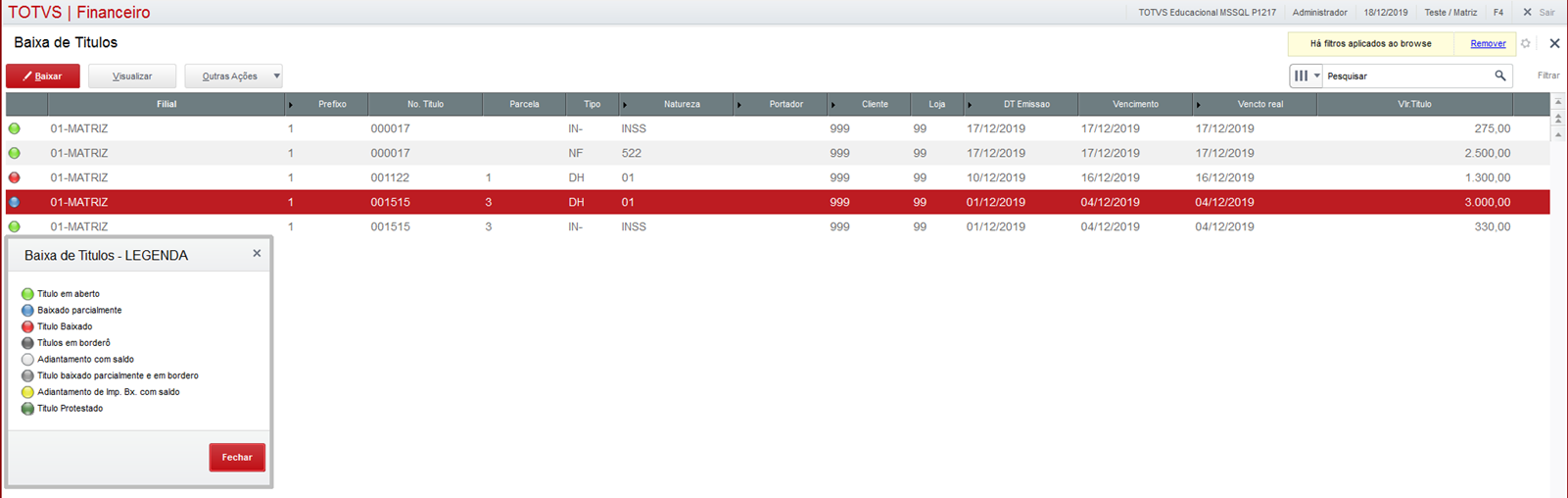Click the arrow before Portador header
1568x498 pixels.
(739, 105)
